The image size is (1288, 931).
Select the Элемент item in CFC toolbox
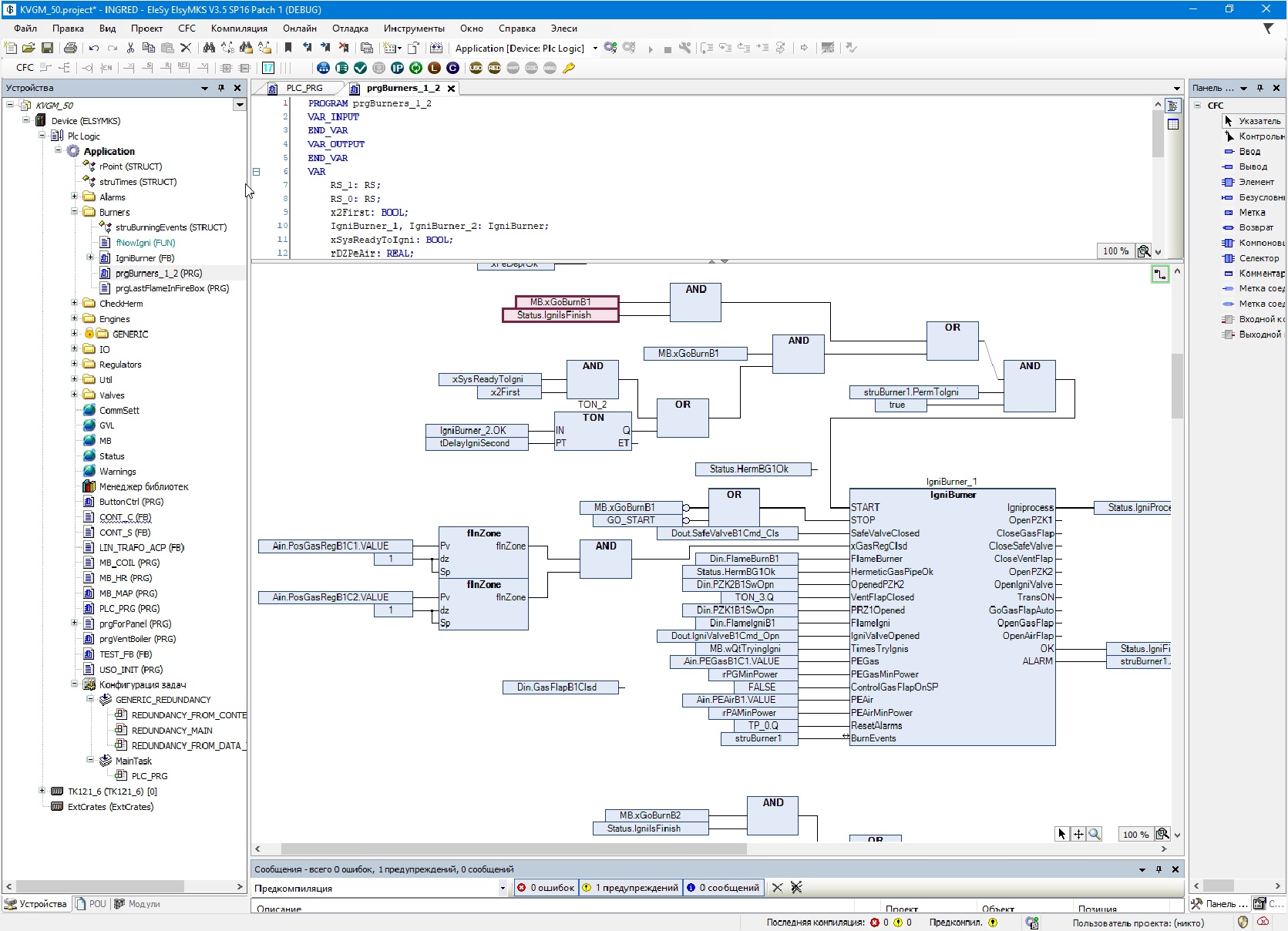(x=1256, y=182)
